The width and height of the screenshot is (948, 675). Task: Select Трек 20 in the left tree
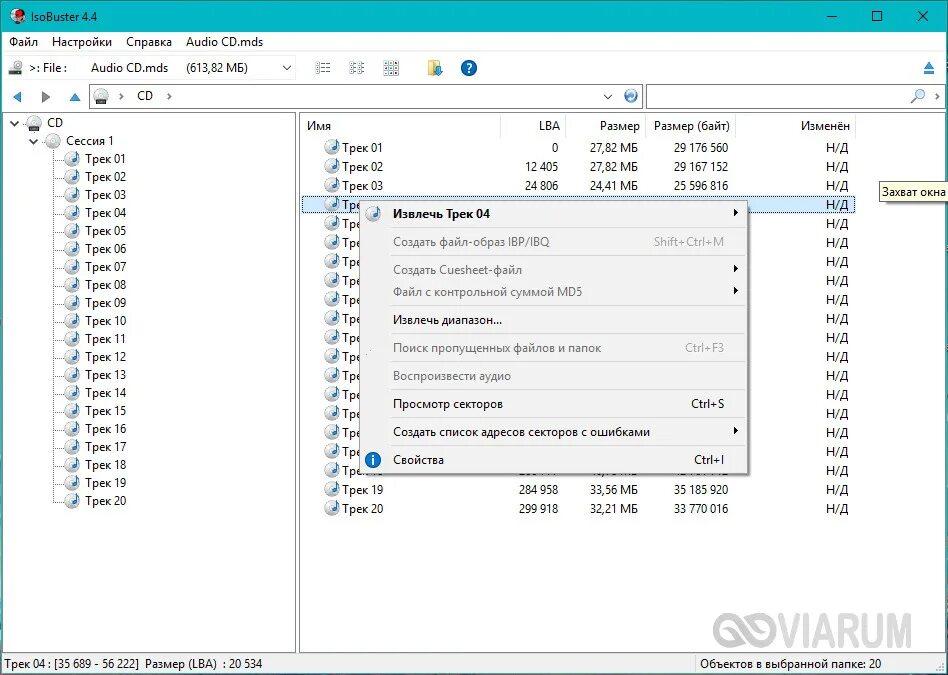click(105, 501)
